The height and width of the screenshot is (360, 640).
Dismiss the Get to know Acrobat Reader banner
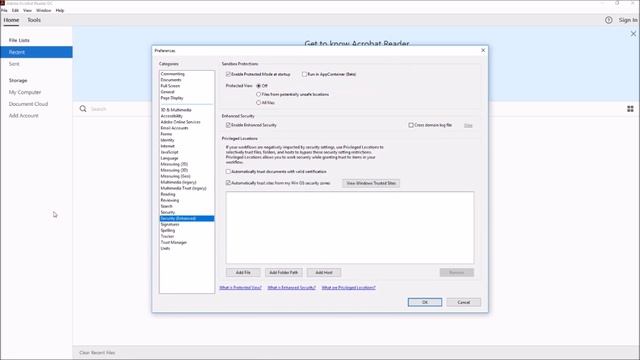coord(633,33)
